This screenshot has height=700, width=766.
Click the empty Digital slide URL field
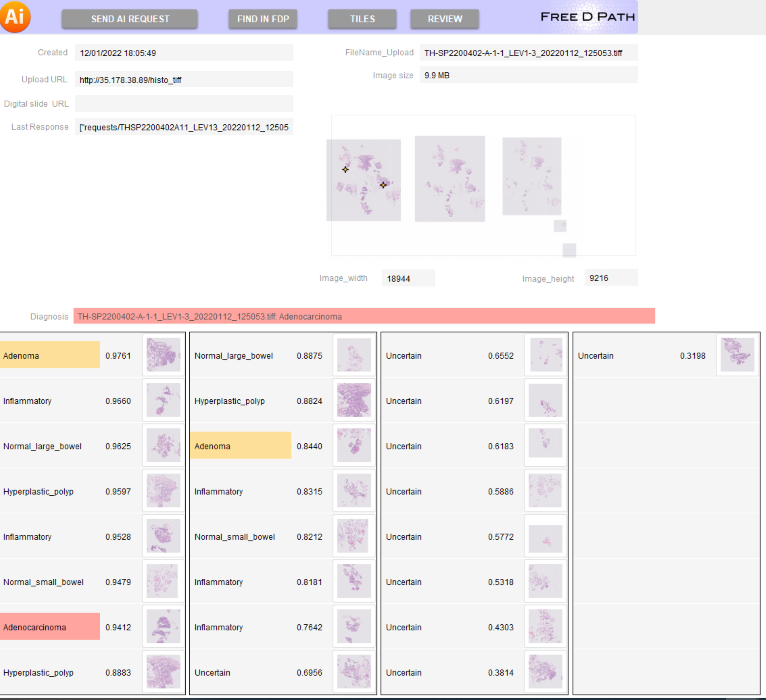[x=184, y=103]
